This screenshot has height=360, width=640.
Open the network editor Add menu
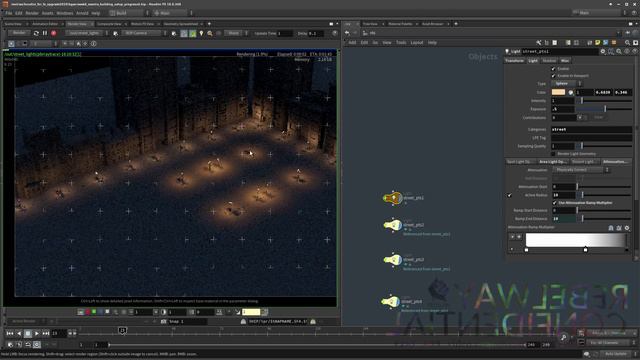(x=352, y=42)
